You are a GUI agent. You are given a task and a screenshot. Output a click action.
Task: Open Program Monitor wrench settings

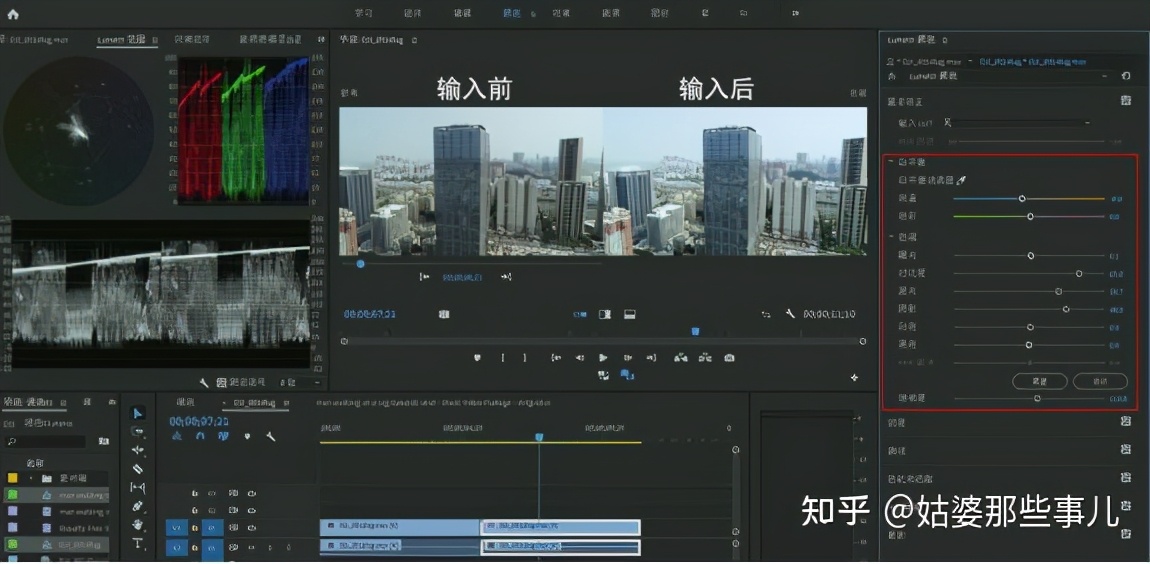point(791,314)
